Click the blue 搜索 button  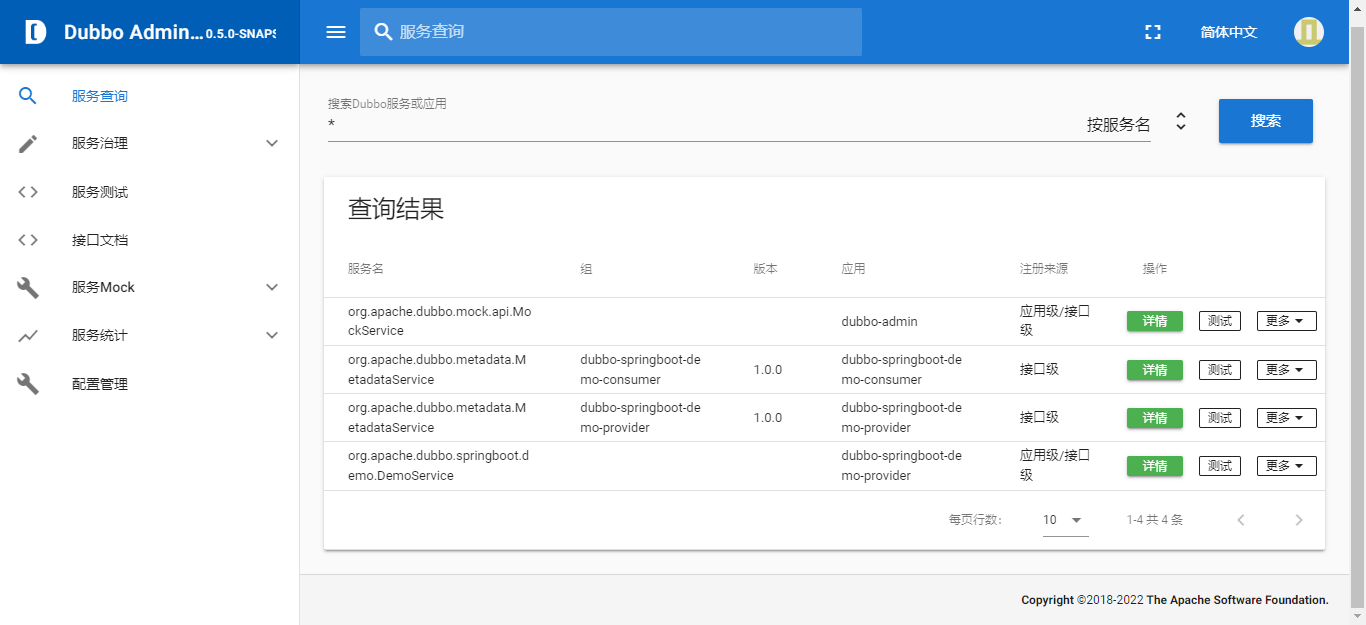click(1265, 121)
